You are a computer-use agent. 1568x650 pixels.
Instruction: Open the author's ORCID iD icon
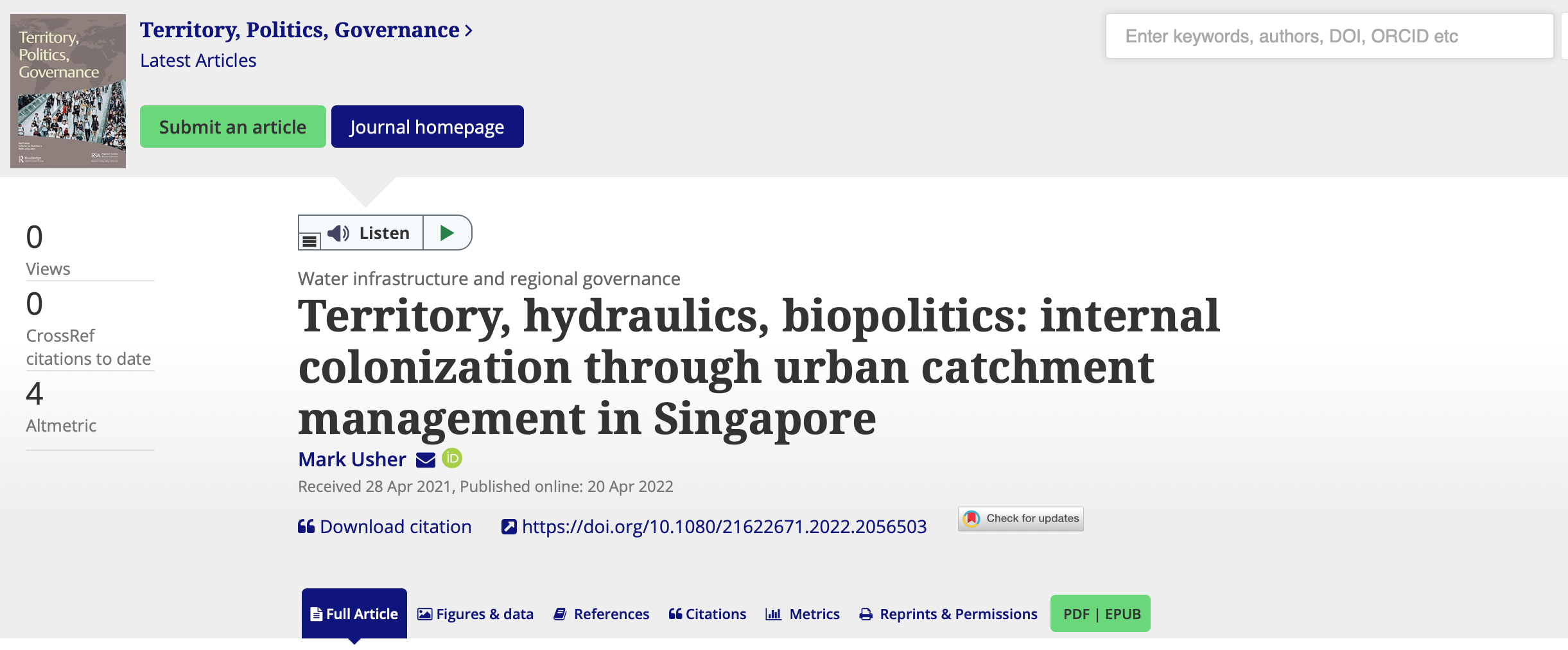tap(452, 458)
